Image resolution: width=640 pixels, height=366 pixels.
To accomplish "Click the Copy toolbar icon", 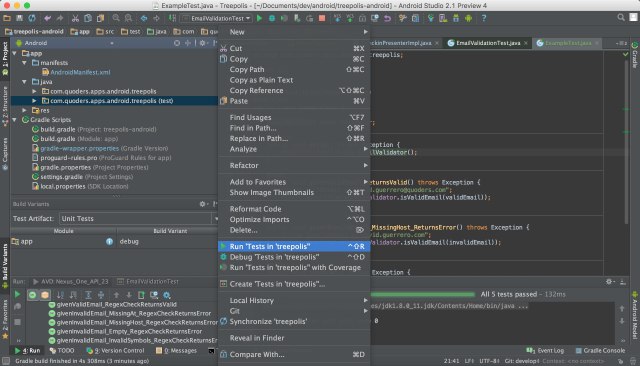I will (87, 18).
